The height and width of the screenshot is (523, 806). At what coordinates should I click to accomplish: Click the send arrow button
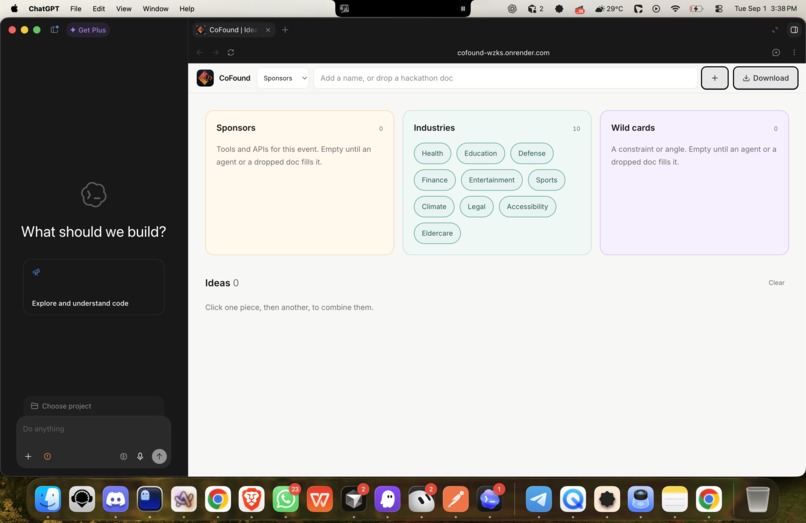[159, 456]
